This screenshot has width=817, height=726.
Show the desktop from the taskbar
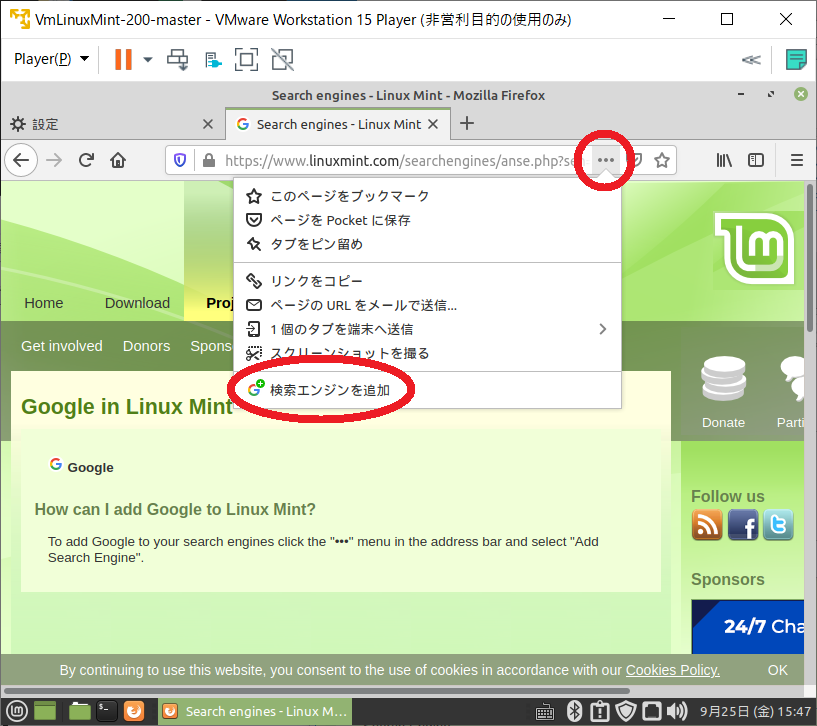pos(45,711)
